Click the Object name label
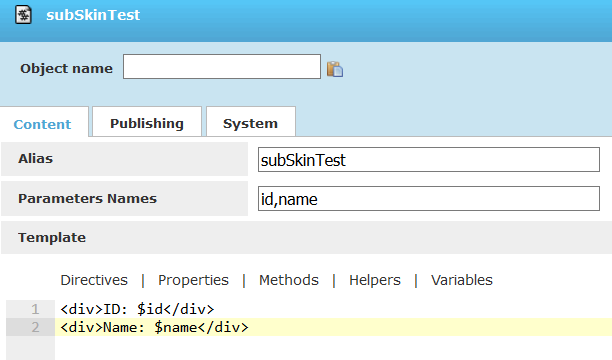The width and height of the screenshot is (612, 360). [66, 68]
